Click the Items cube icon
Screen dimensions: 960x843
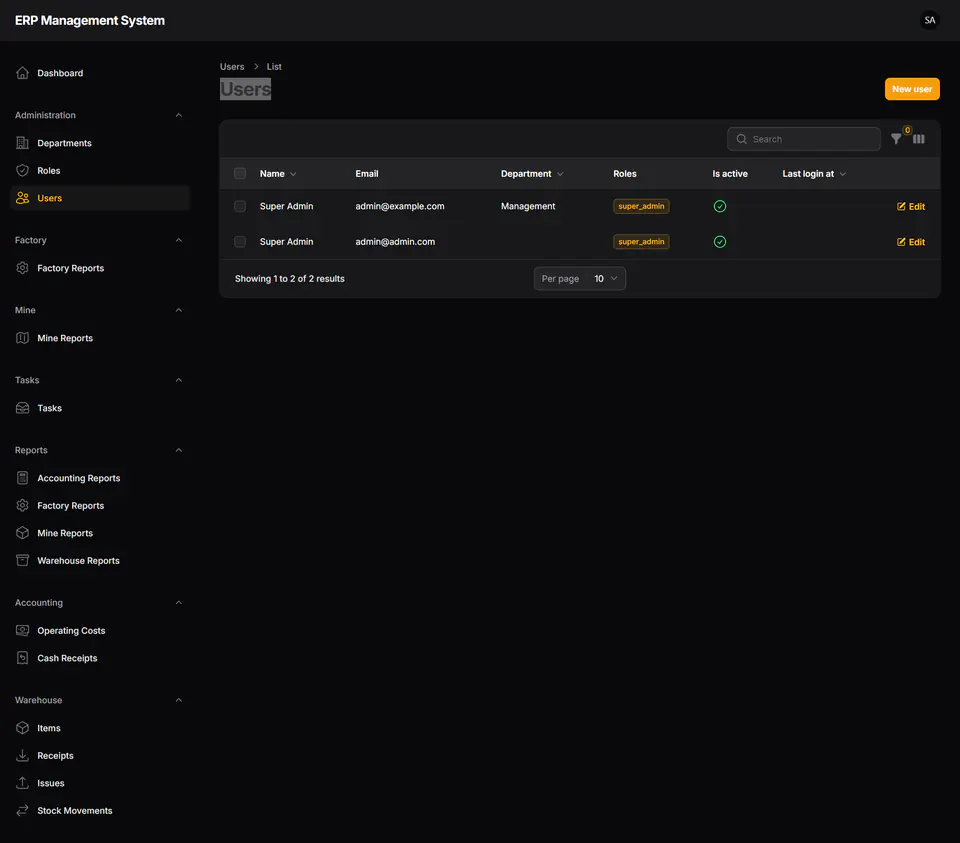pos(23,727)
